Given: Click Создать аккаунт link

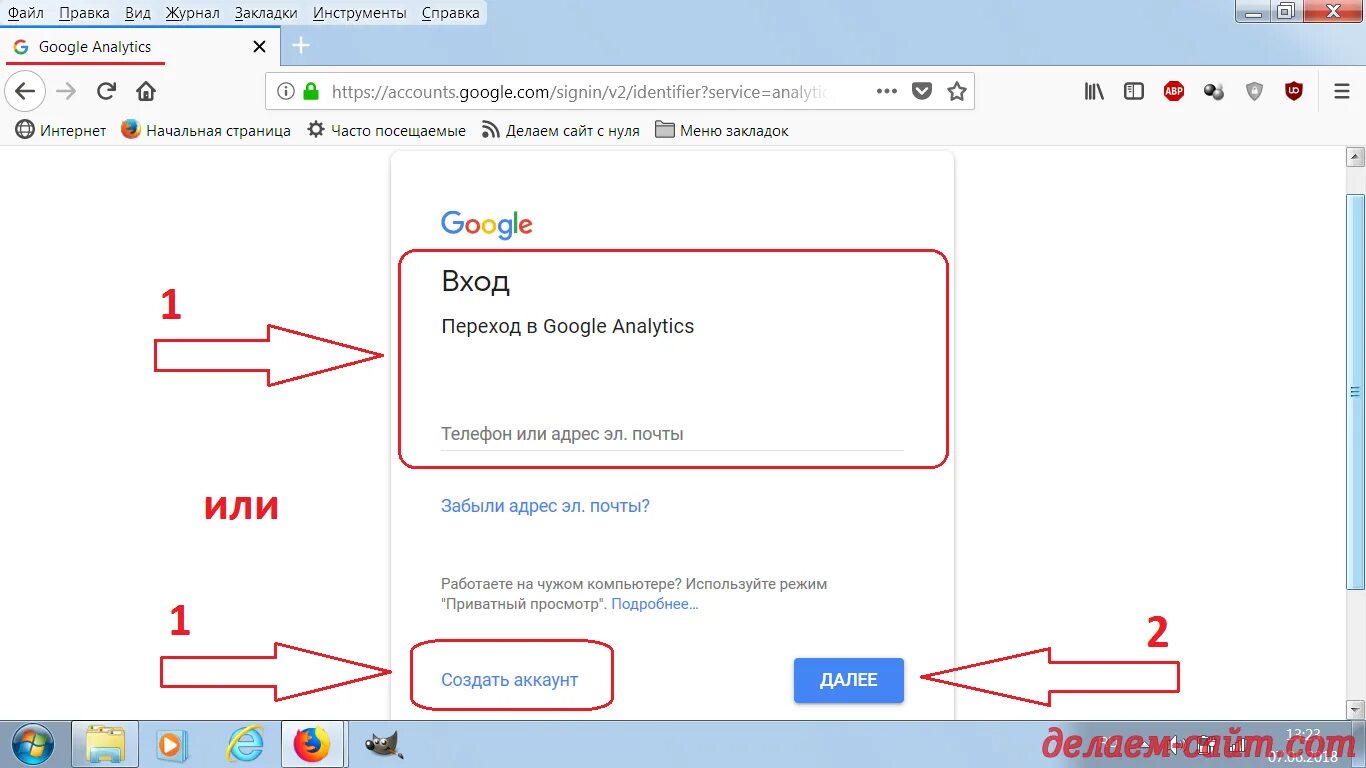Looking at the screenshot, I should click(x=510, y=680).
